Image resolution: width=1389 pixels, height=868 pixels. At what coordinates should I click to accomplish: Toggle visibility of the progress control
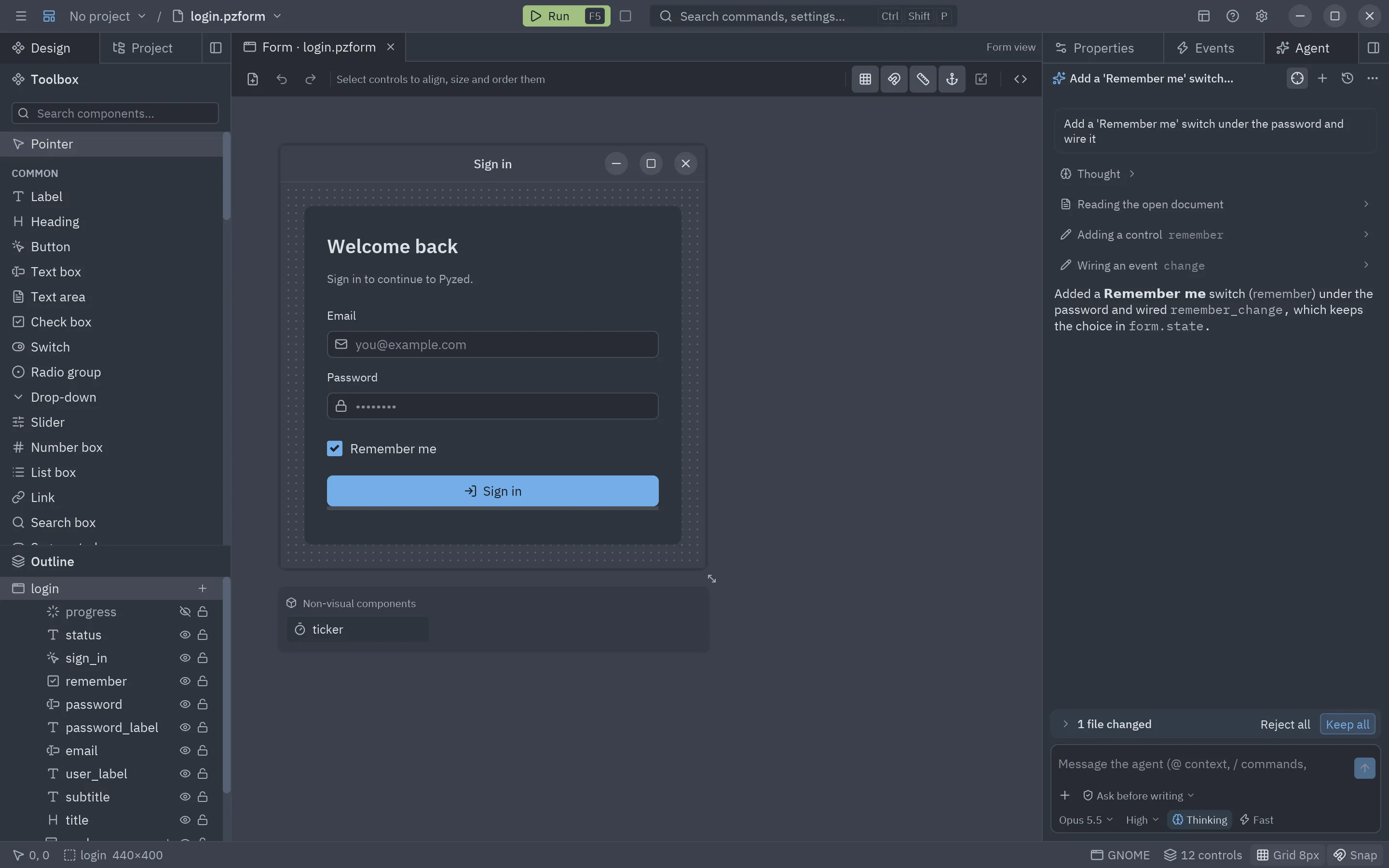(x=185, y=611)
